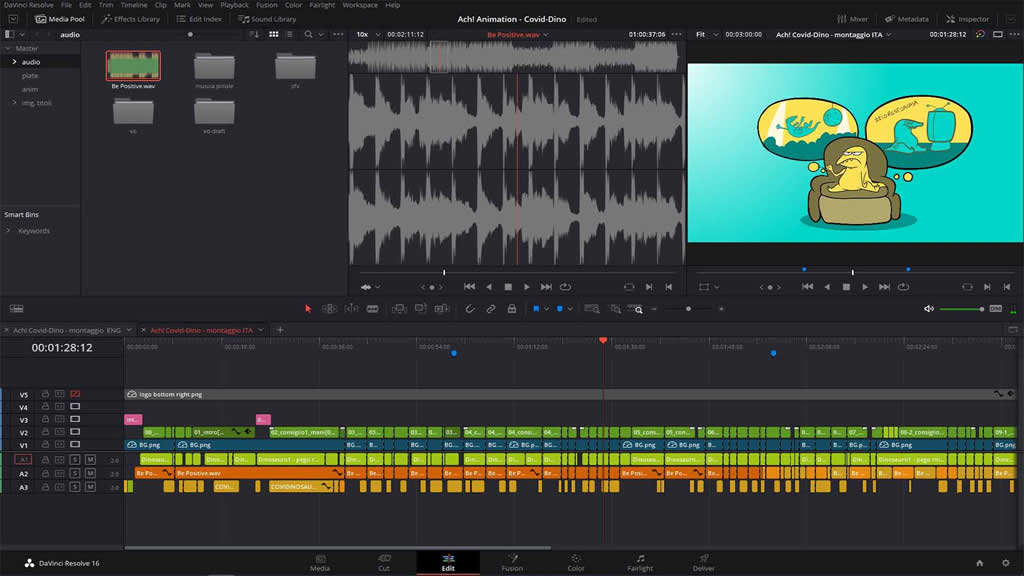Switch to the Deliver page
The image size is (1024, 576).
click(x=703, y=562)
